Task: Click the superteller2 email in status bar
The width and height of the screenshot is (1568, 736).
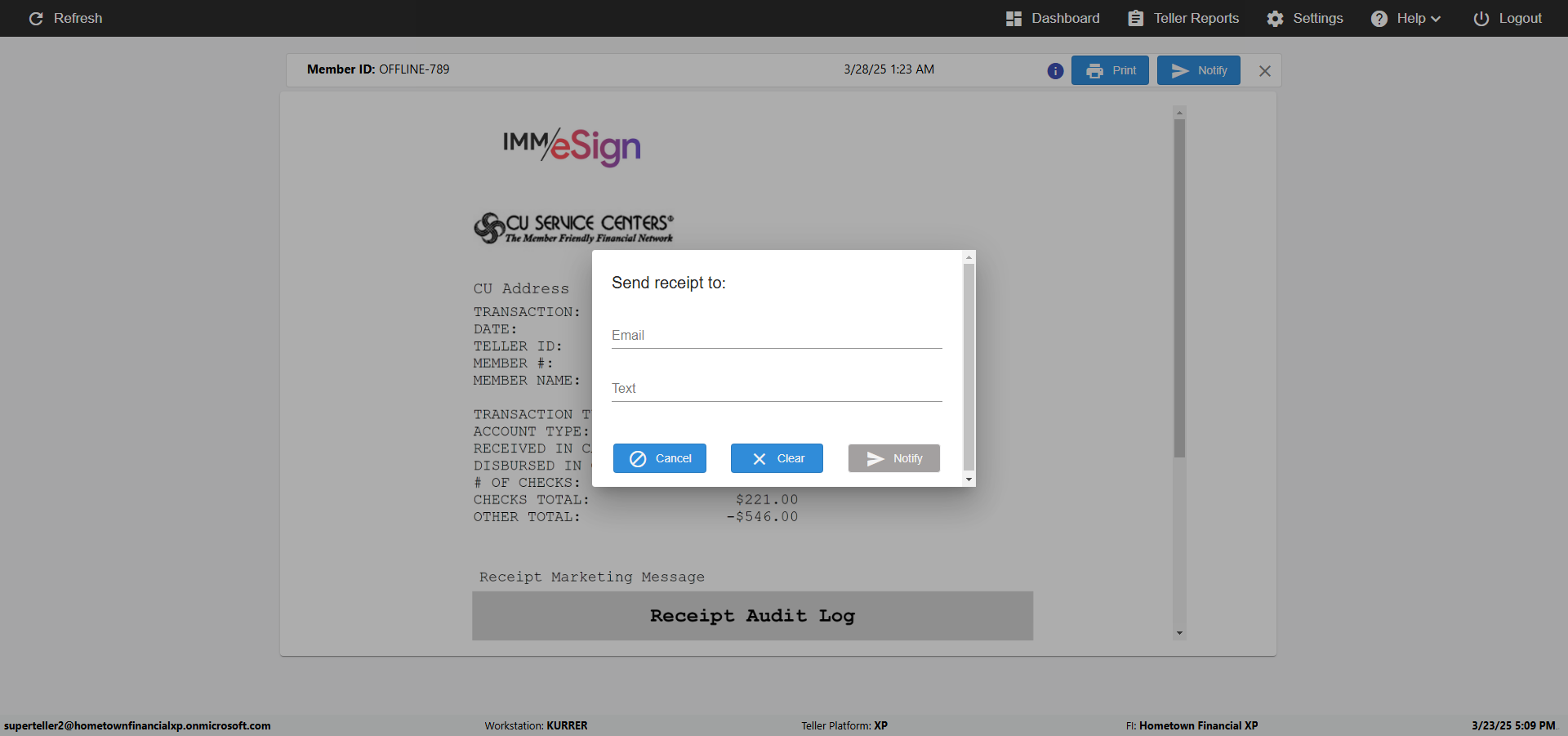Action: tap(137, 725)
